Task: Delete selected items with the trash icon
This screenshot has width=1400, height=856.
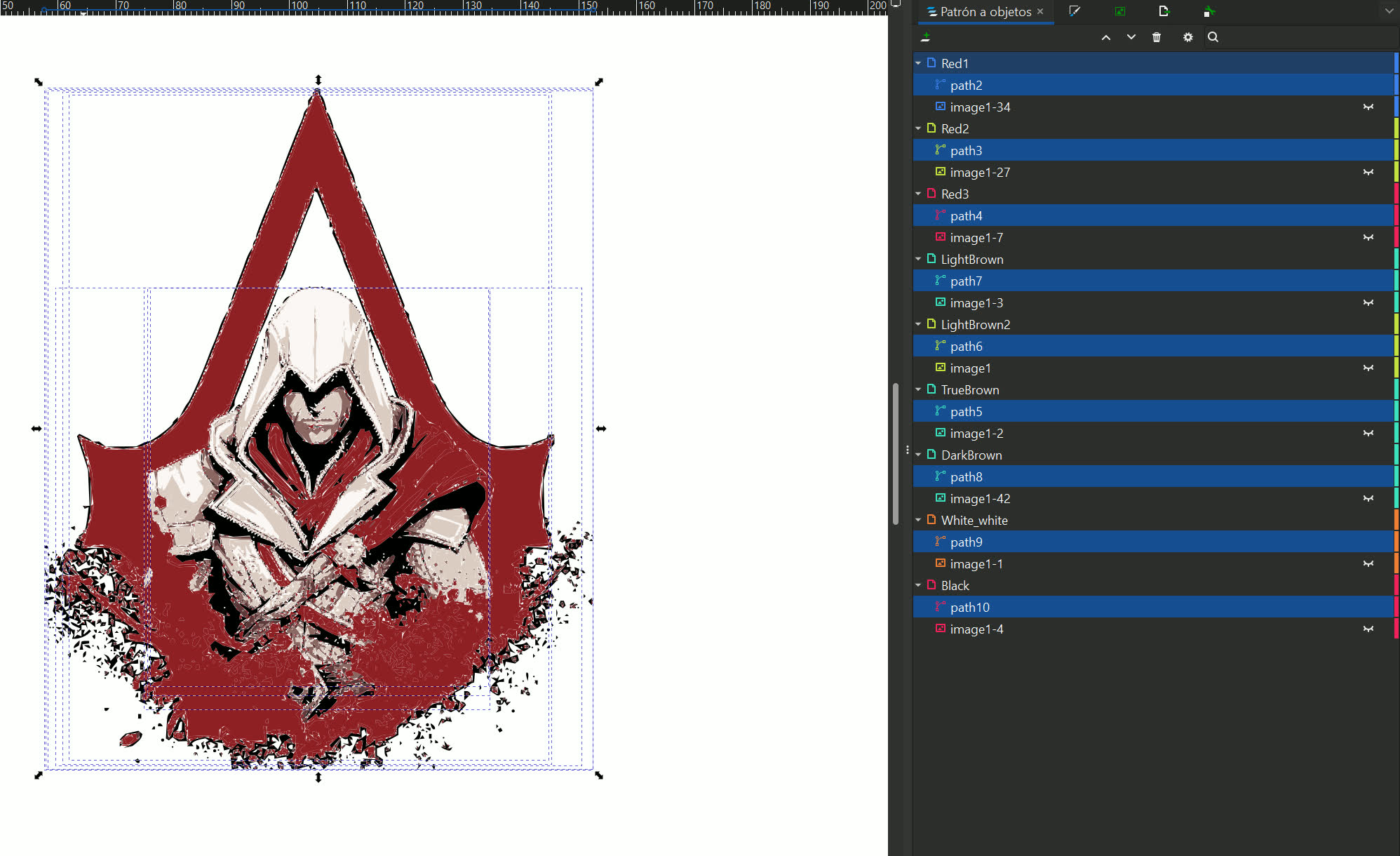Action: [x=1157, y=37]
